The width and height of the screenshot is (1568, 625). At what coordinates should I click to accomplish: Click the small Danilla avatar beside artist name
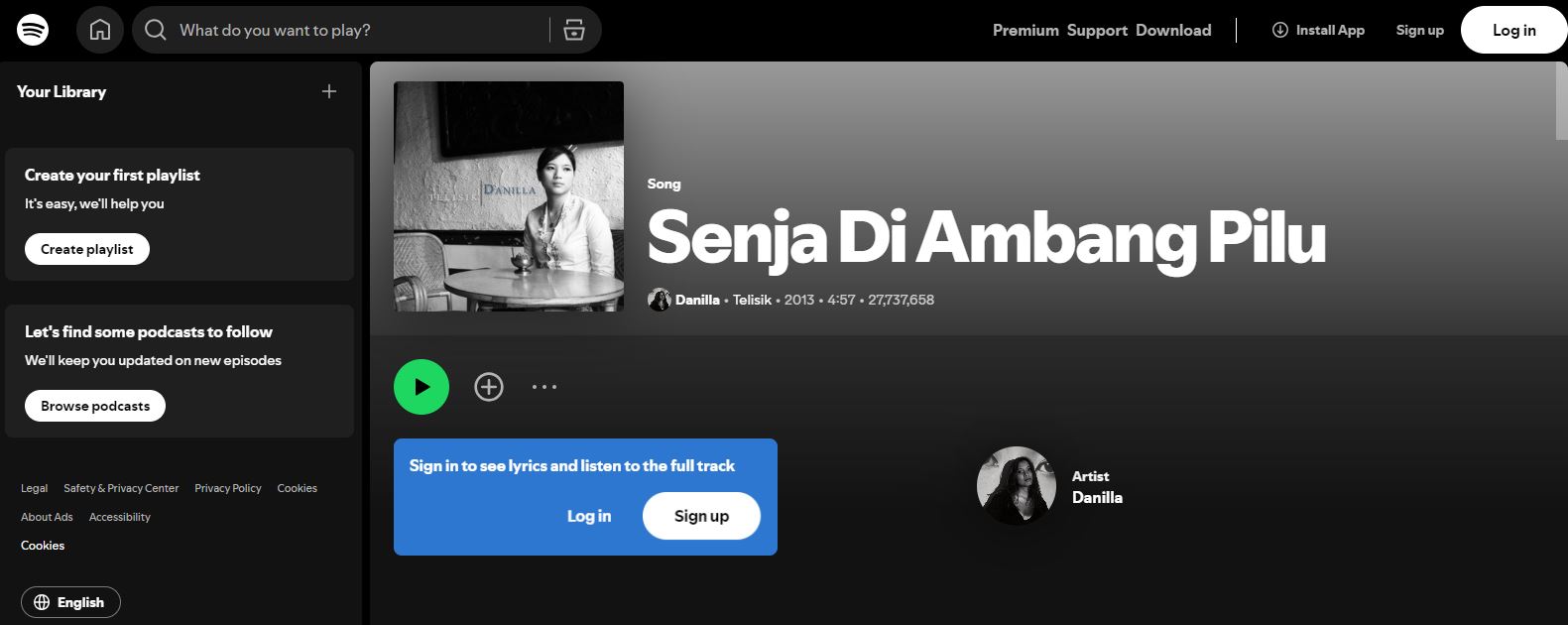pyautogui.click(x=660, y=300)
